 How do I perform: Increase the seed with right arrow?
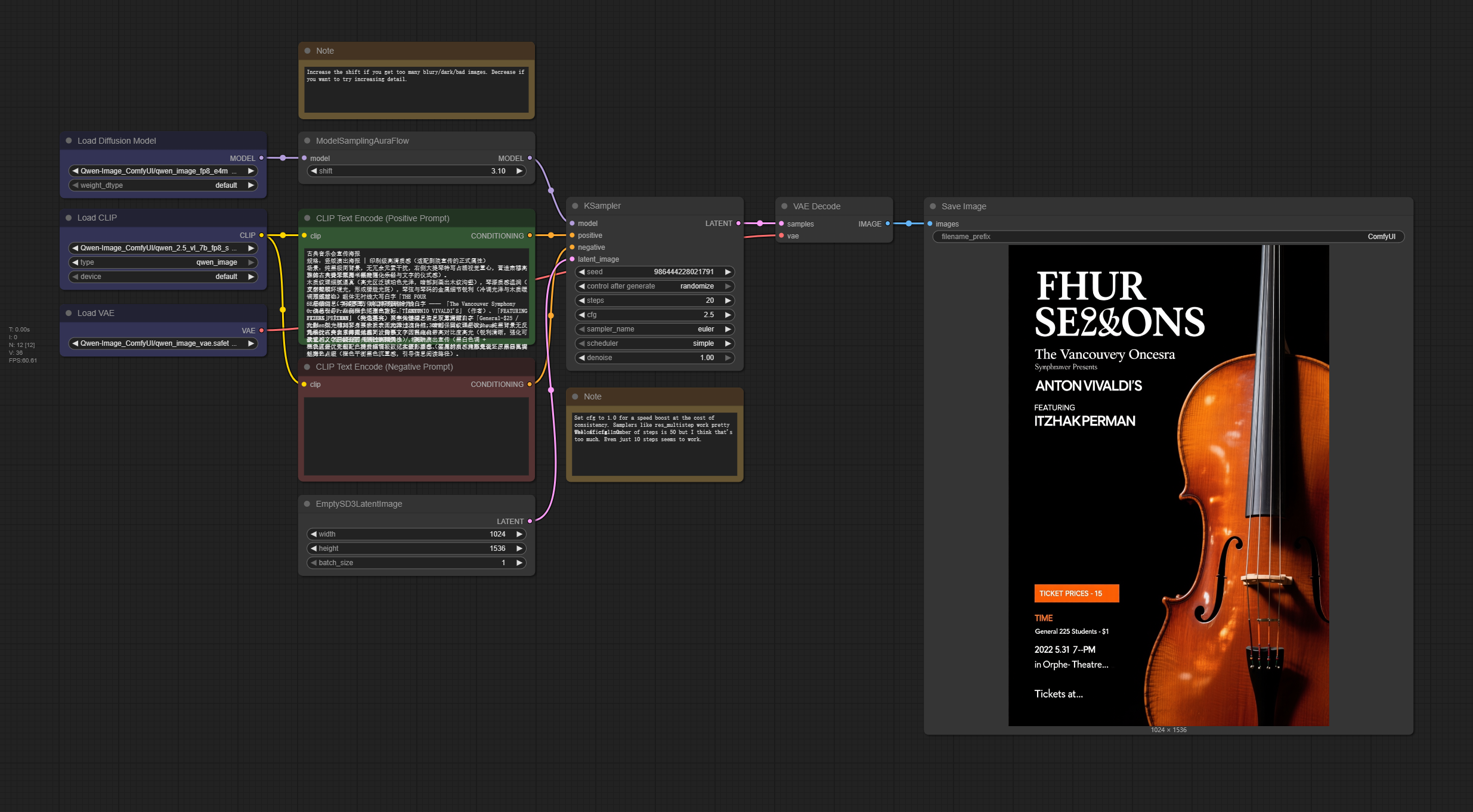[x=728, y=272]
